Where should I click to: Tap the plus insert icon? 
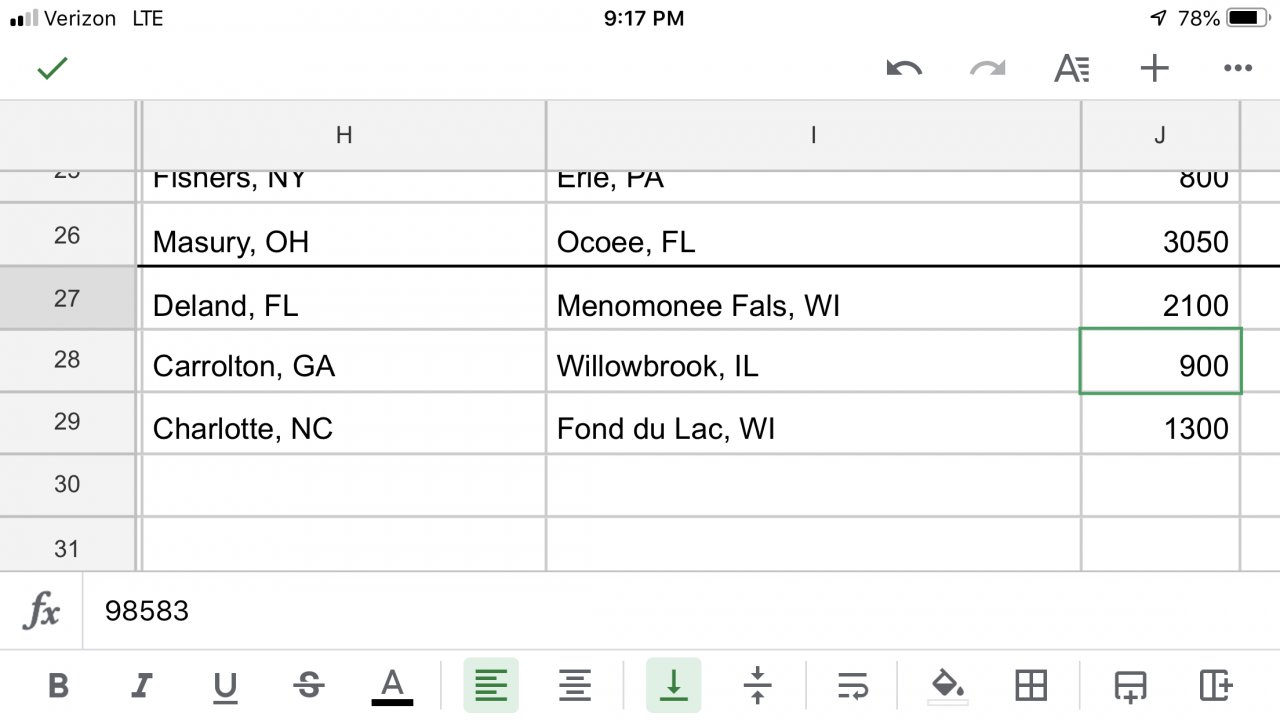pyautogui.click(x=1155, y=68)
